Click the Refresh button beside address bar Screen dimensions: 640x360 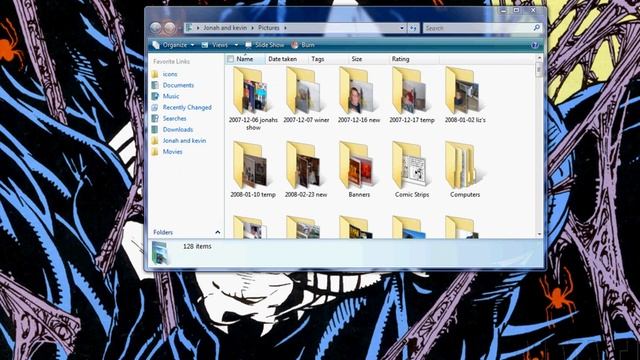413,28
